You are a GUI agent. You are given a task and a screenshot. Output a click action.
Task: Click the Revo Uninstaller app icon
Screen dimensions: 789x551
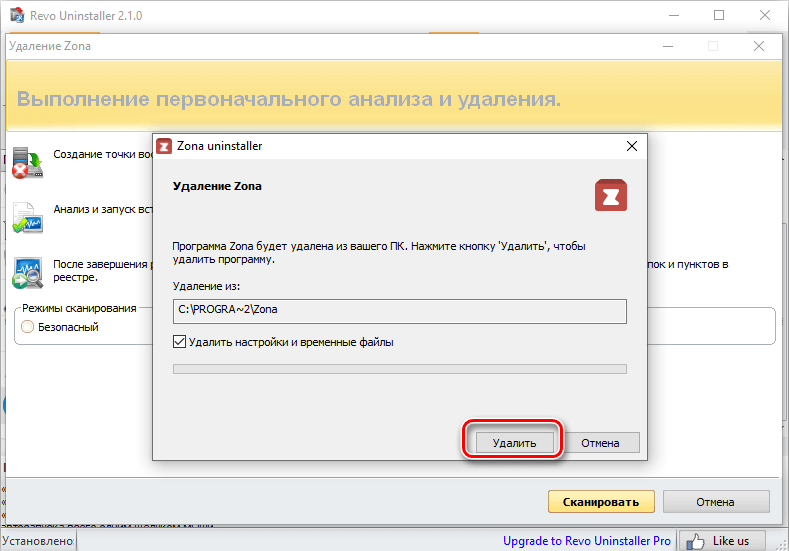[17, 15]
